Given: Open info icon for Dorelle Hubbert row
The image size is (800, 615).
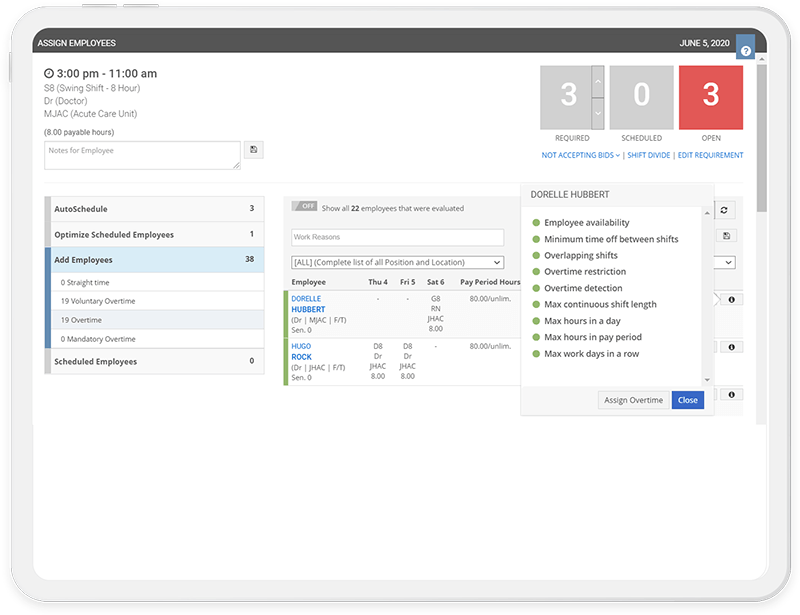Looking at the screenshot, I should (732, 300).
